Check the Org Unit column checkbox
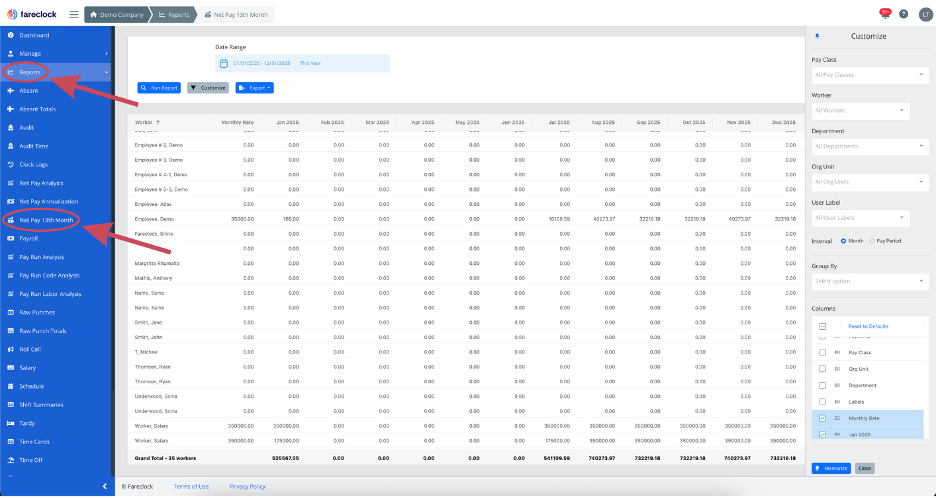 [x=823, y=369]
